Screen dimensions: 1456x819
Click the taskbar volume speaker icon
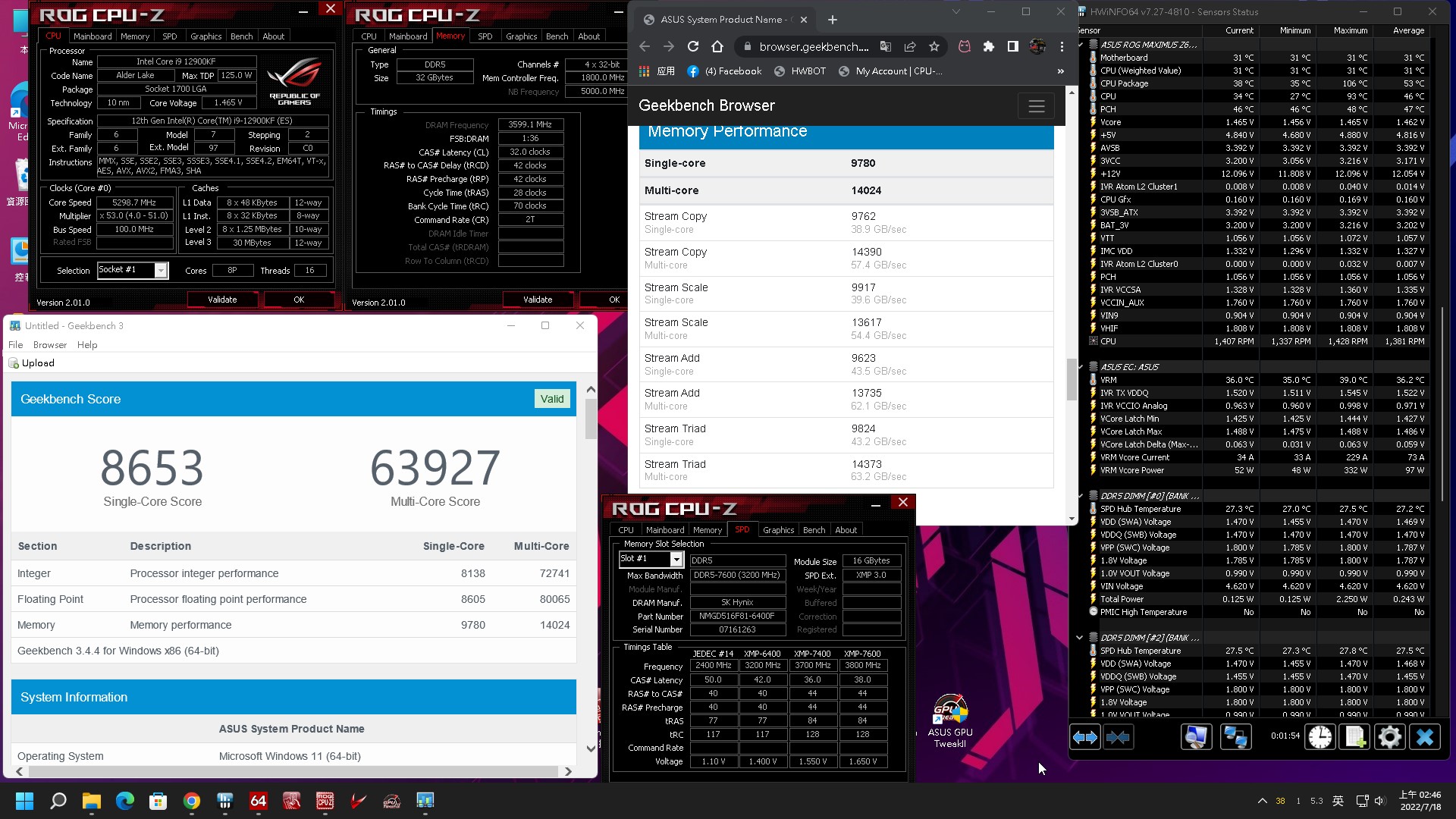(x=1379, y=801)
